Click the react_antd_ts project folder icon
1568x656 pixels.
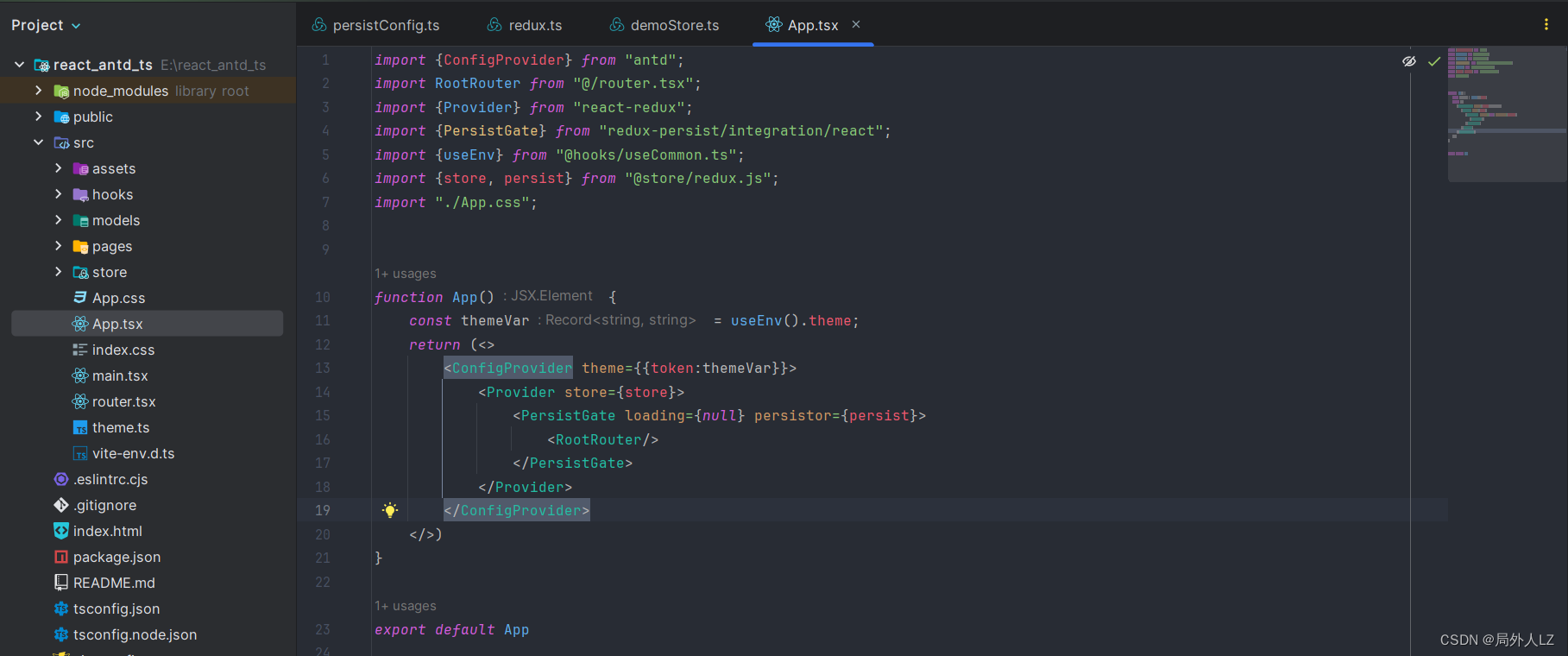(x=41, y=65)
